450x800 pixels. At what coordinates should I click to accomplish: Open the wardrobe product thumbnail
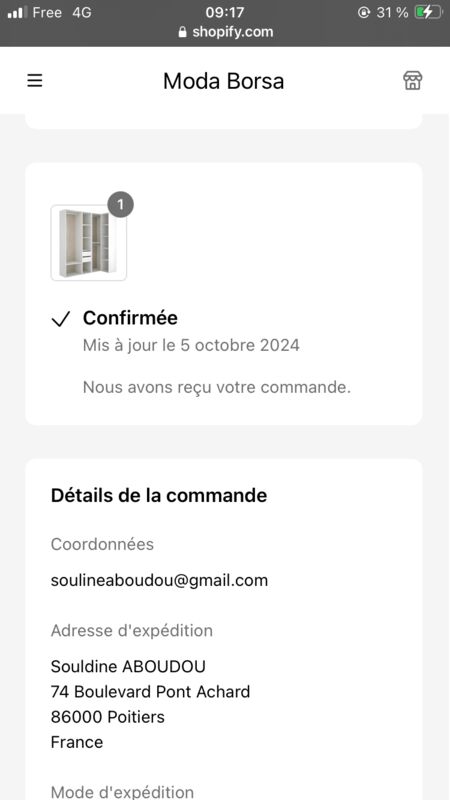click(x=88, y=243)
